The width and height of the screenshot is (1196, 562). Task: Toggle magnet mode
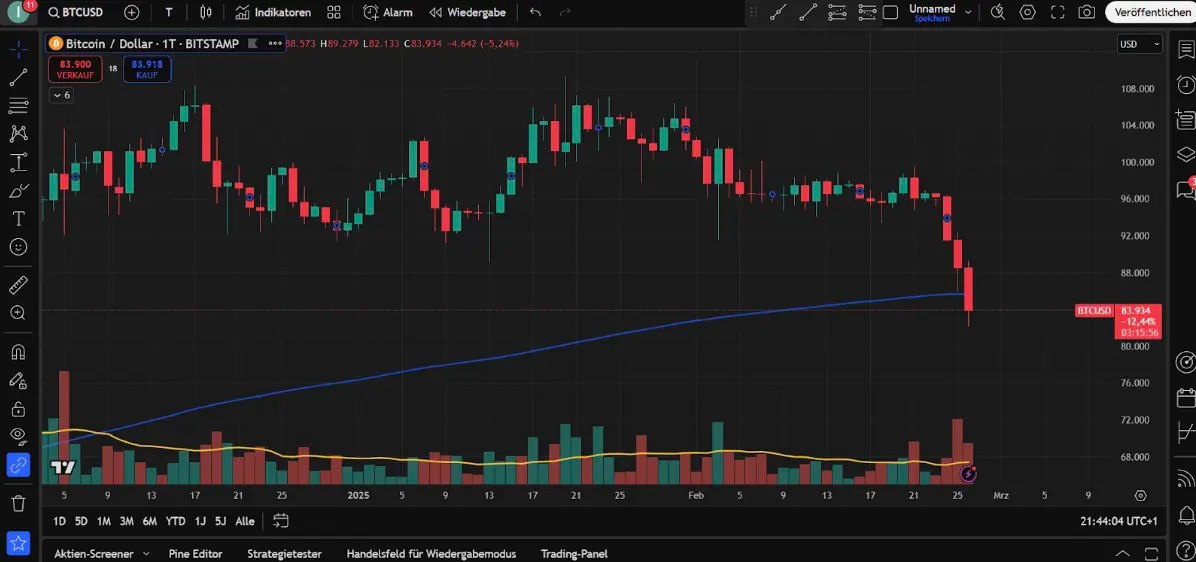pos(18,352)
